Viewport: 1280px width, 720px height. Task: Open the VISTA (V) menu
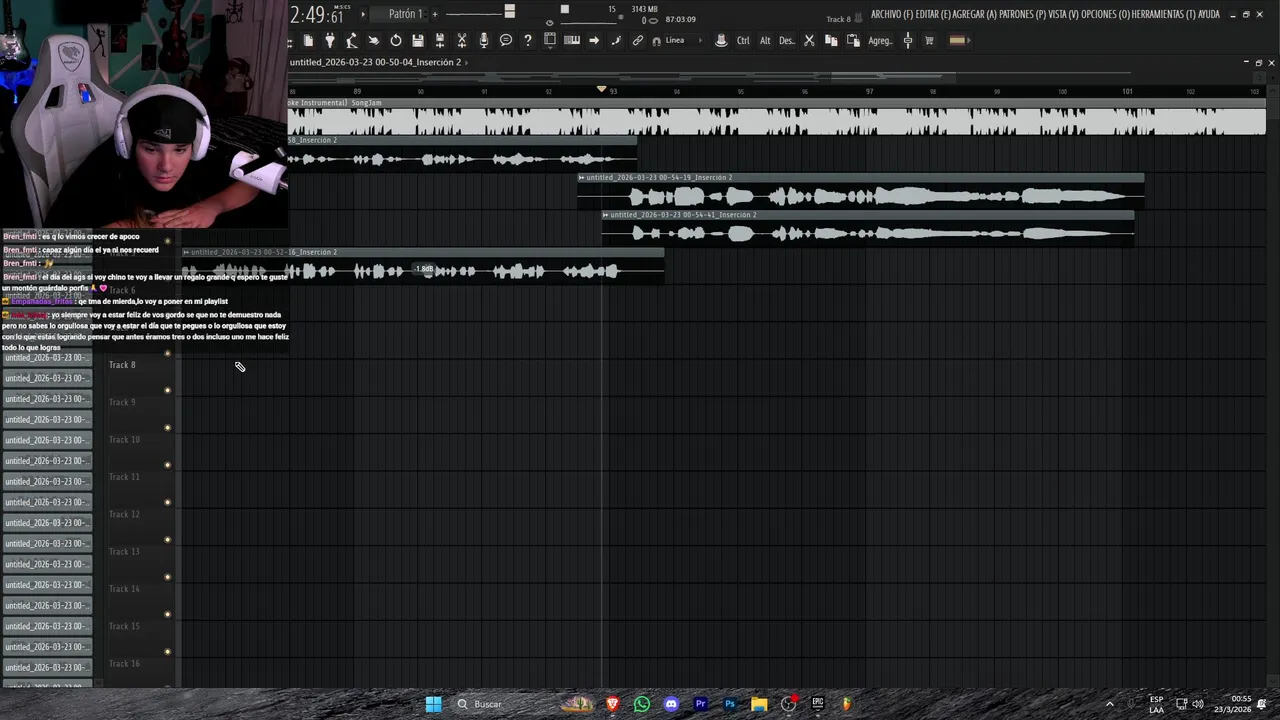(x=1064, y=15)
